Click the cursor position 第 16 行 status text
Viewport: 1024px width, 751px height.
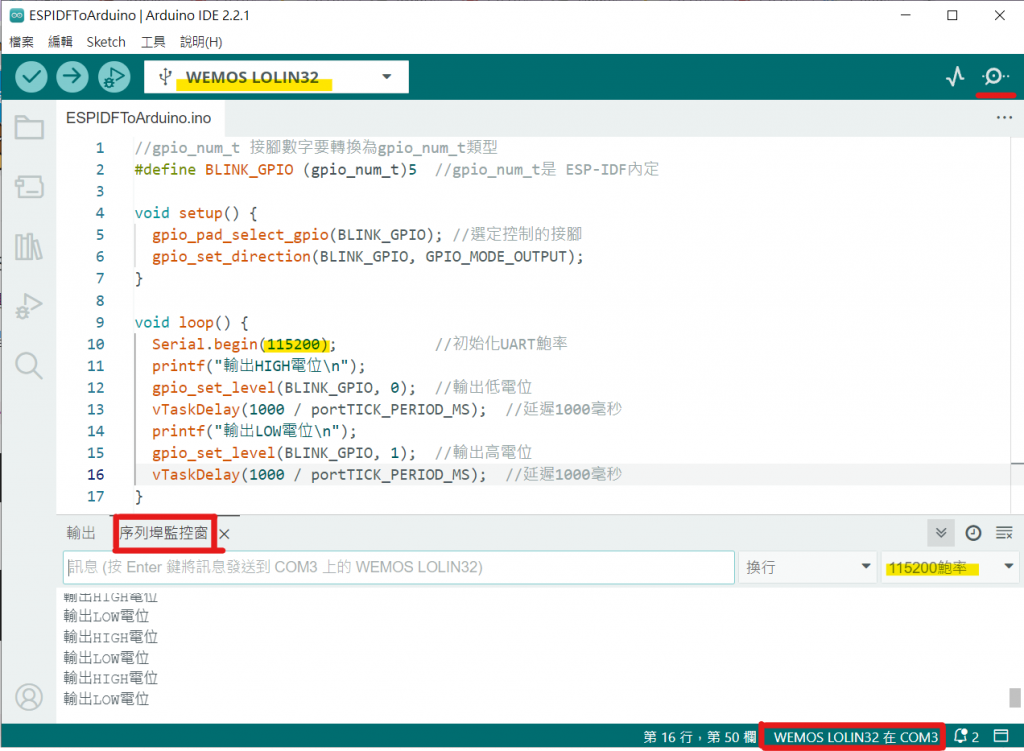[x=699, y=737]
